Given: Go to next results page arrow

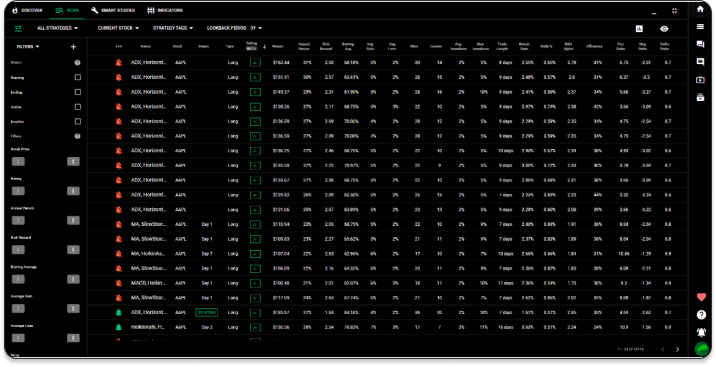Looking at the screenshot, I should pos(678,349).
